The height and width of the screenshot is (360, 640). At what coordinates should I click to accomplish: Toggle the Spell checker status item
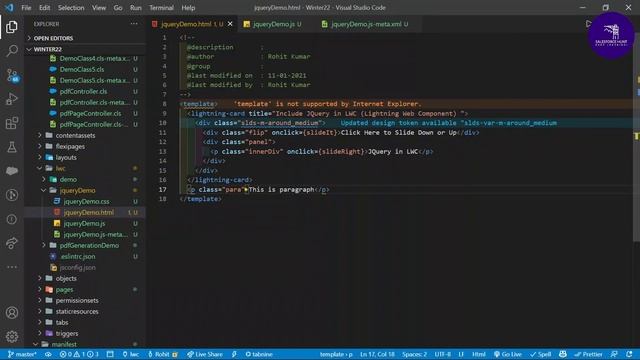coord(541,354)
